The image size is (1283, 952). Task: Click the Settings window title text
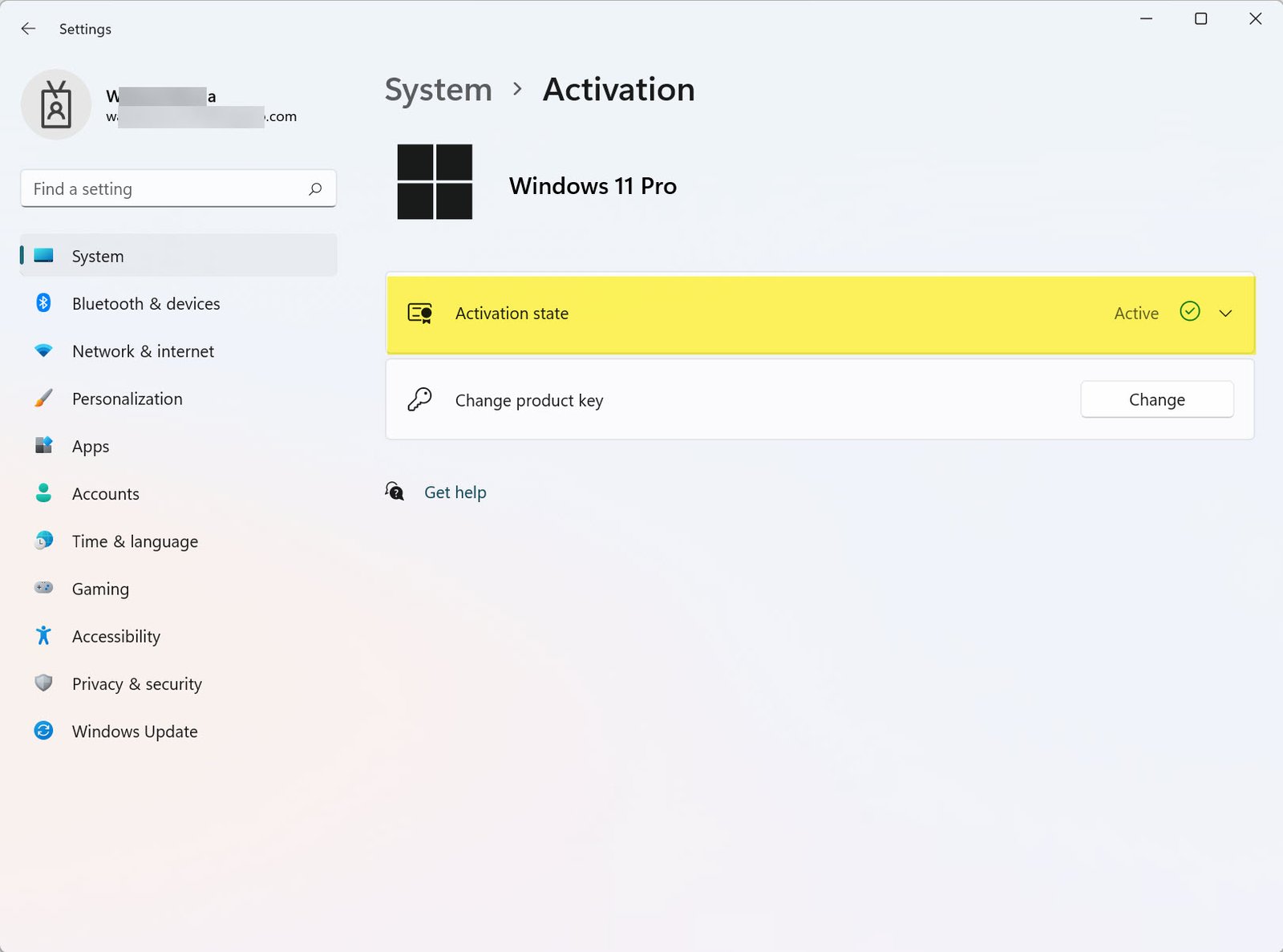coord(85,29)
